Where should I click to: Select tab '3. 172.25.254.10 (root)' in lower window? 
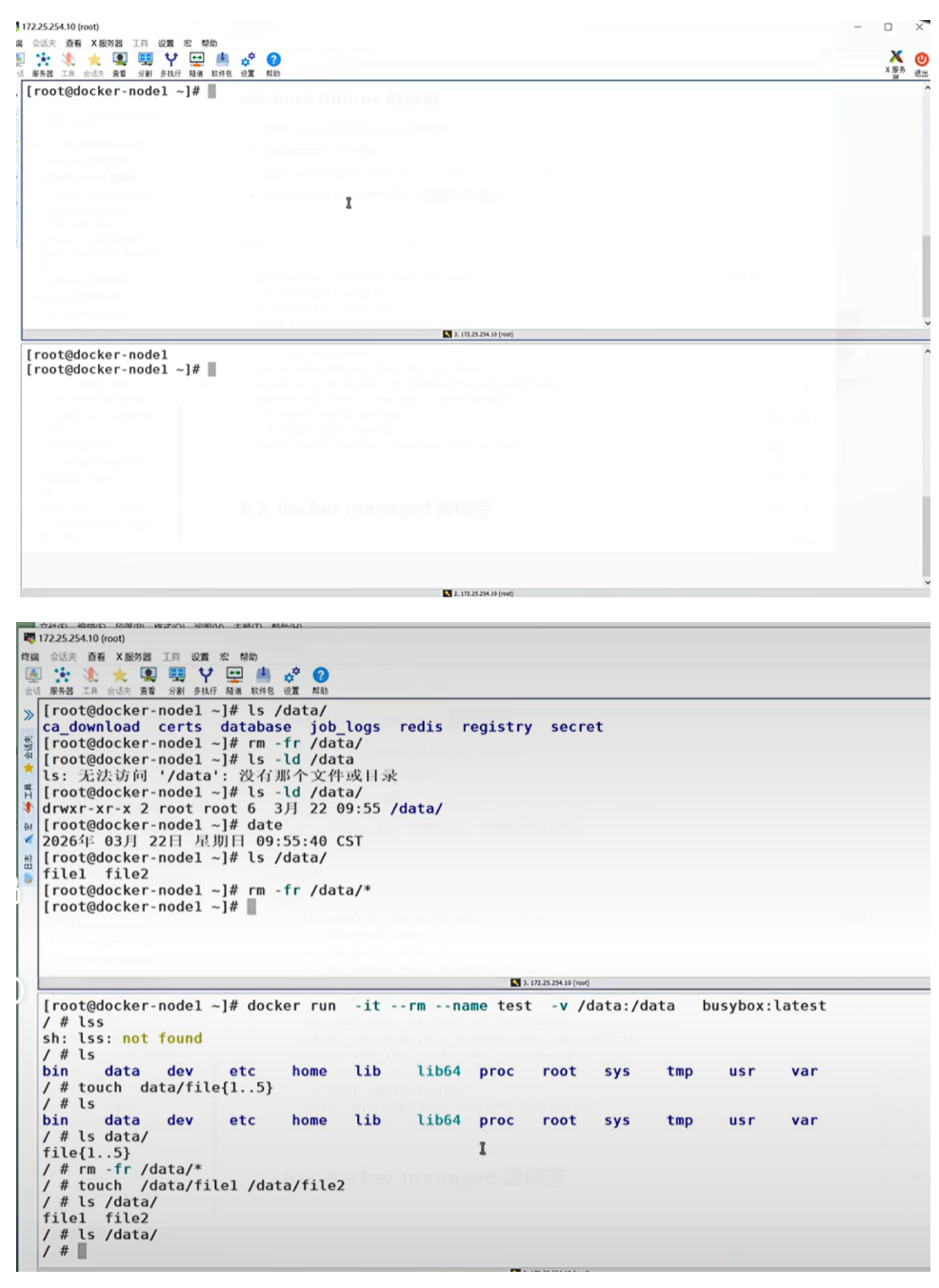(x=550, y=982)
